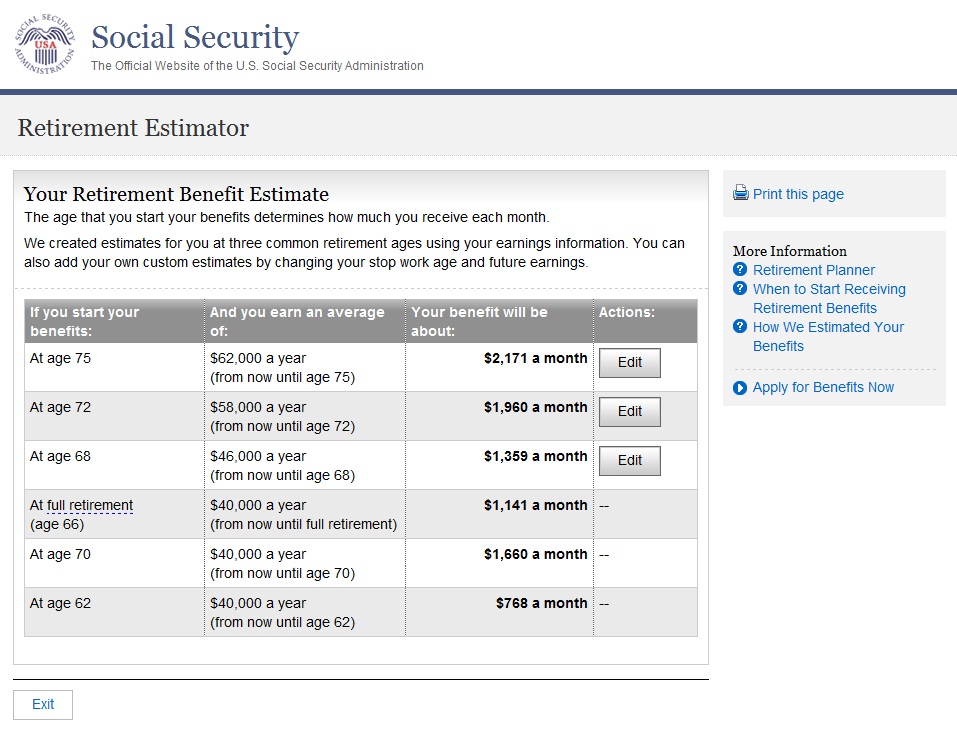Click the Social Security Administration seal logo
Image resolution: width=957 pixels, height=732 pixels.
(x=44, y=45)
